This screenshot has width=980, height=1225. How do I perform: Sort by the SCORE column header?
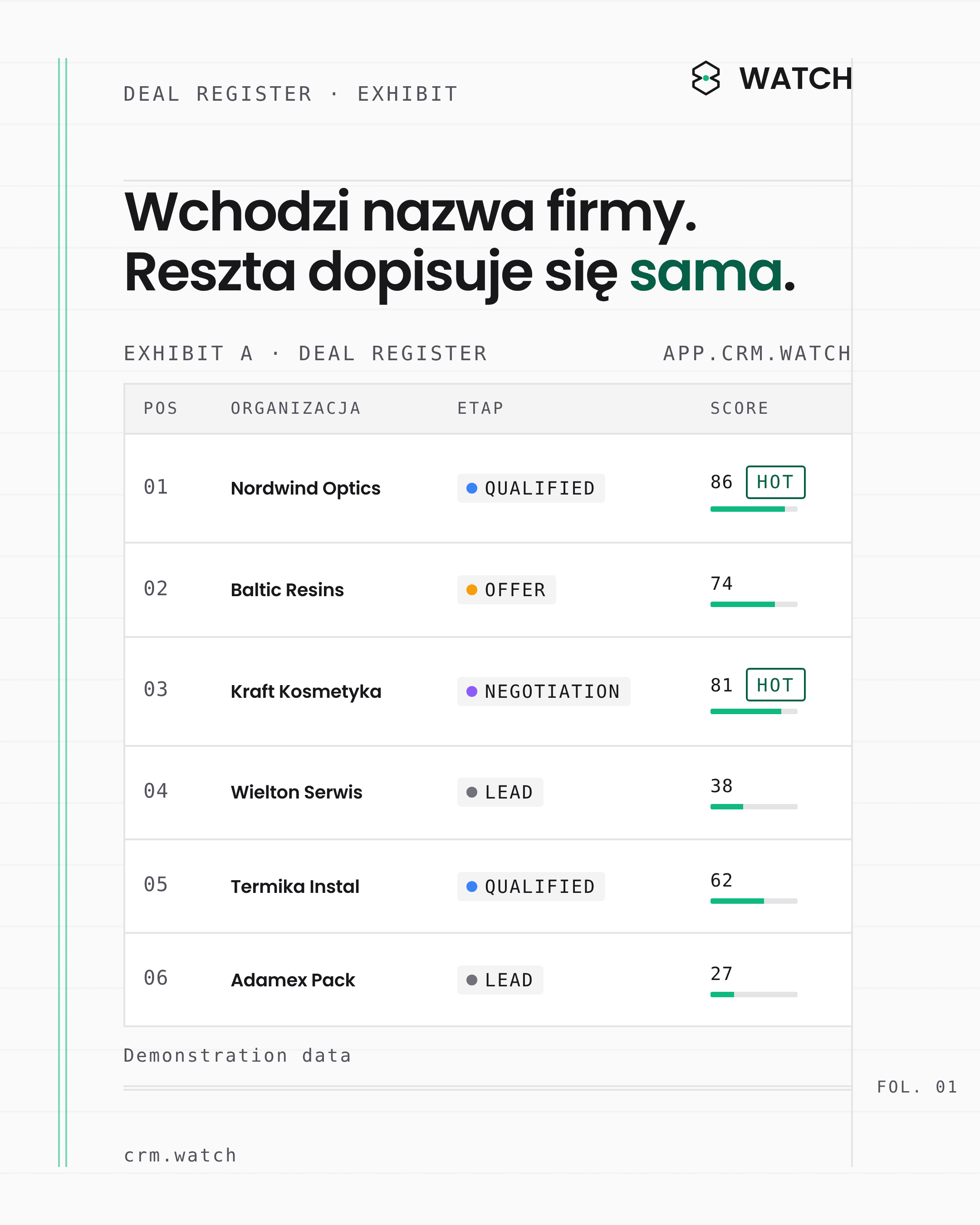click(x=739, y=408)
